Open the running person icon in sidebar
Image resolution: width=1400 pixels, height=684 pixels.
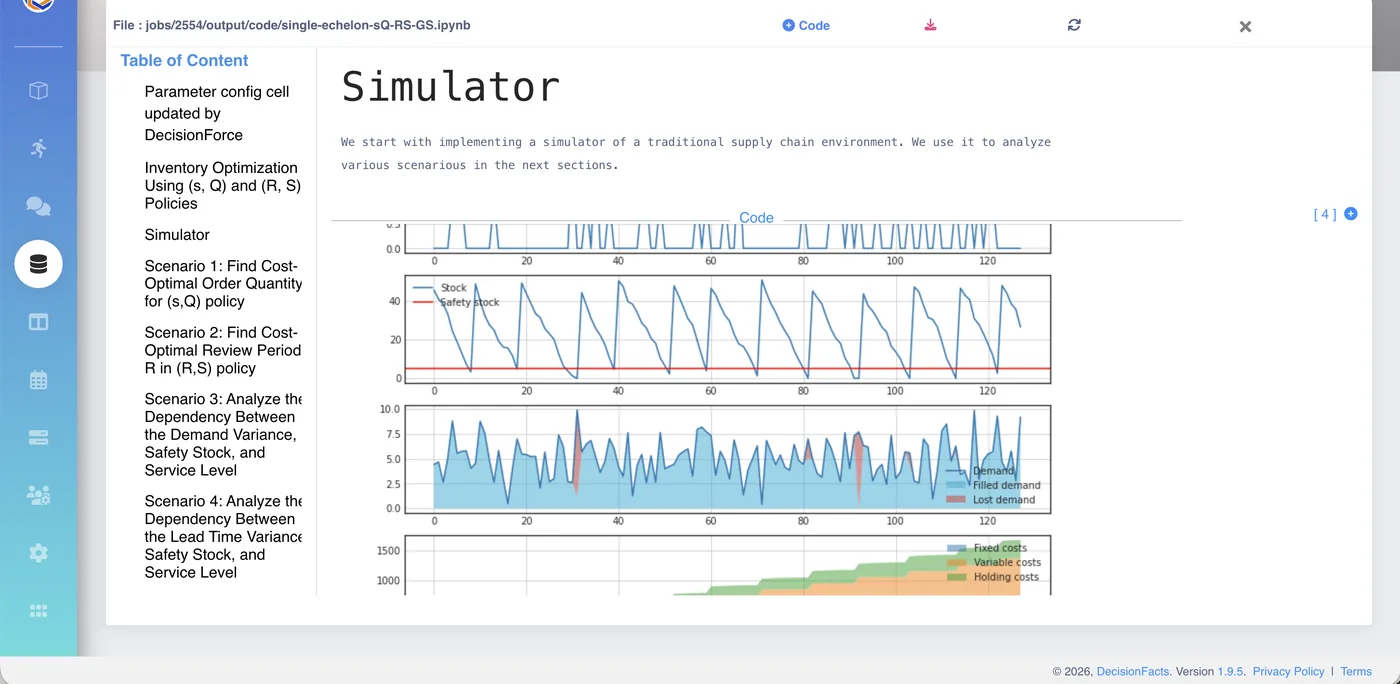tap(38, 148)
